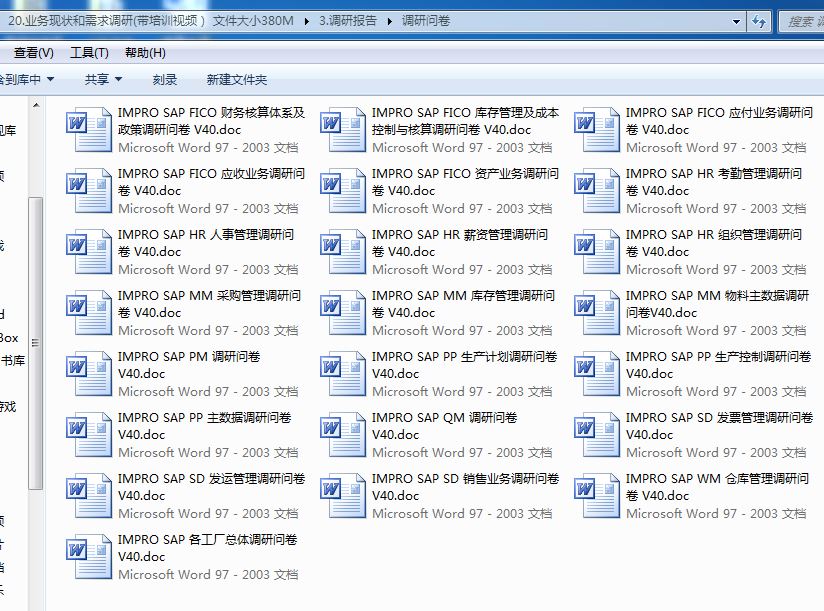The width and height of the screenshot is (824, 611).
Task: Select file name IMPRO SAP HR 人事管理调研问卷
Action: click(205, 243)
